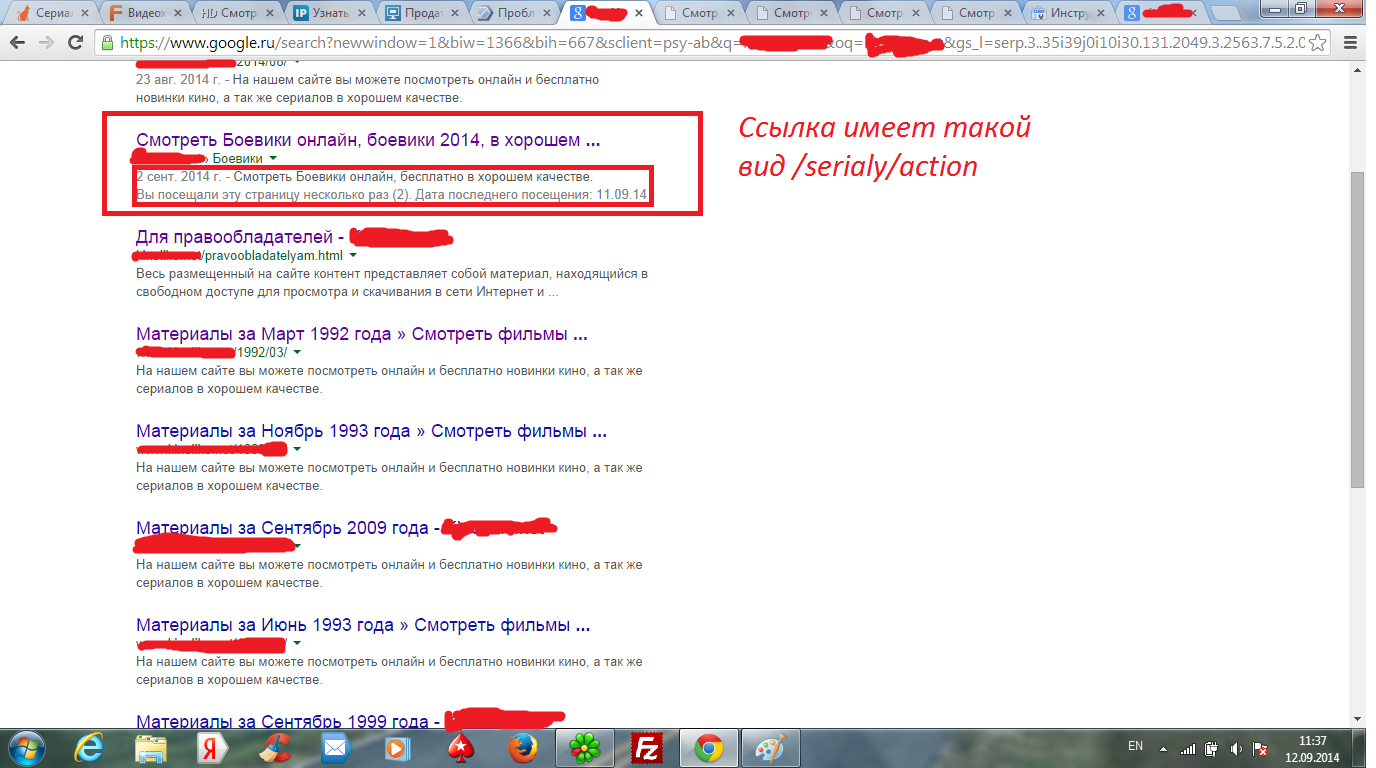The height and width of the screenshot is (768, 1376).
Task: Click the pravoobladatelyam.html URL text
Action: (273, 255)
